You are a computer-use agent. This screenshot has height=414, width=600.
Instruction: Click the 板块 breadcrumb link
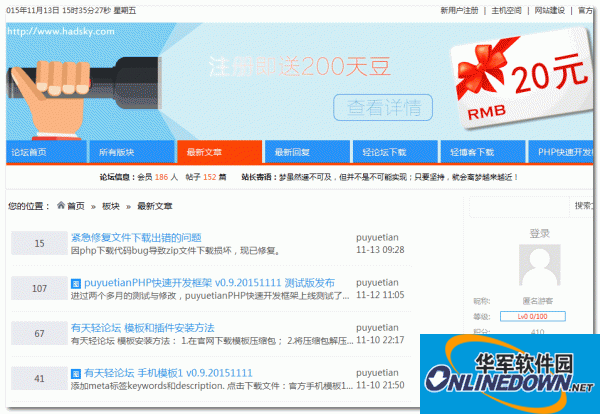(111, 206)
